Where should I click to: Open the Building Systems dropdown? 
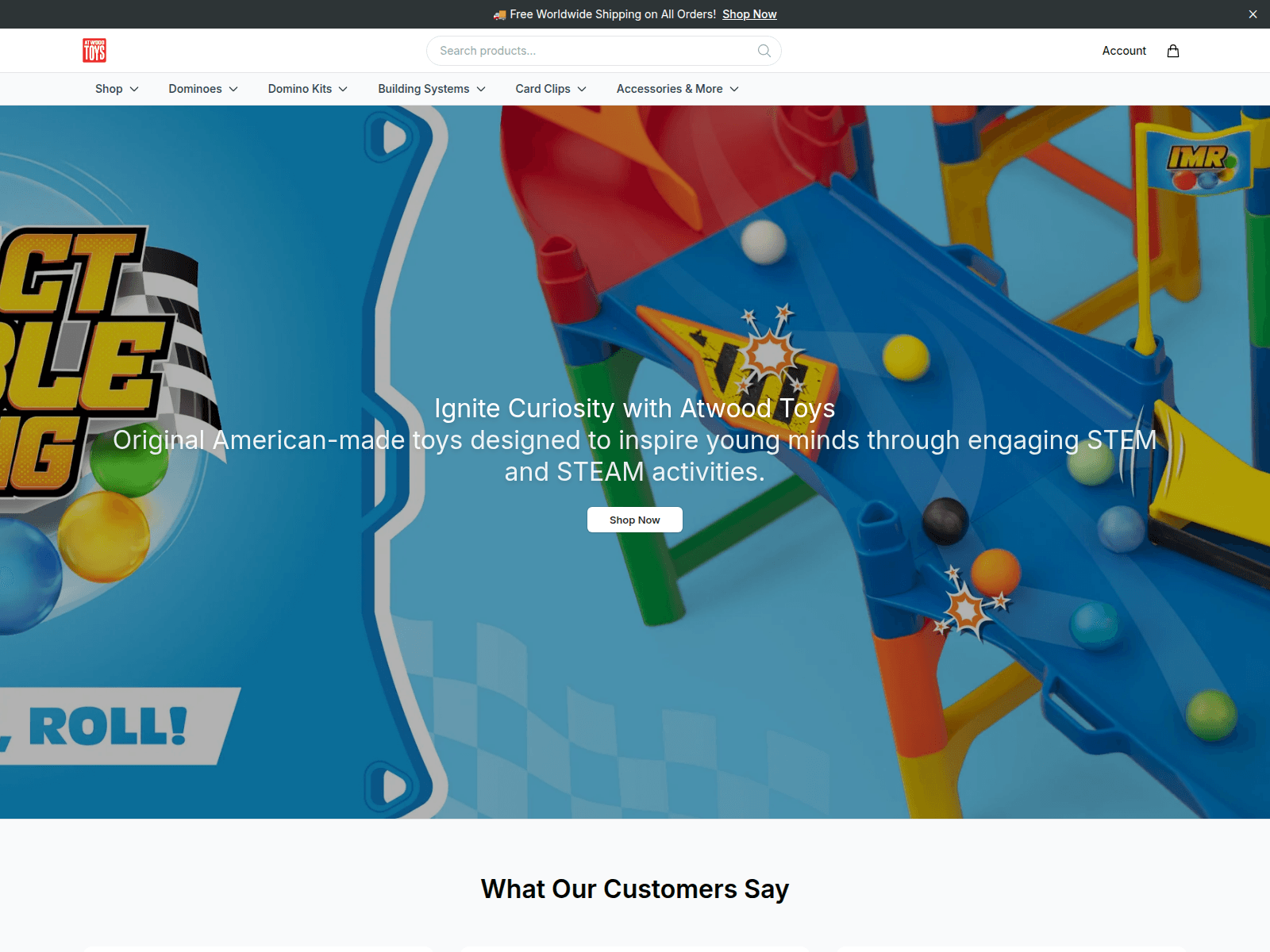coord(432,89)
